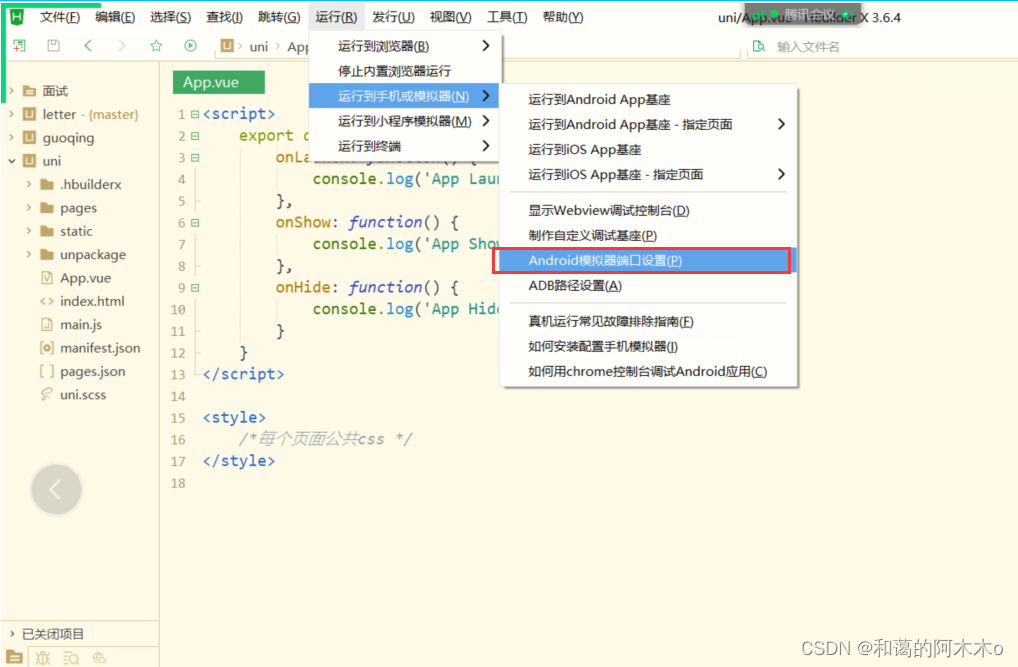This screenshot has height=667, width=1018.
Task: Expand the letter project node
Action: click(12, 114)
